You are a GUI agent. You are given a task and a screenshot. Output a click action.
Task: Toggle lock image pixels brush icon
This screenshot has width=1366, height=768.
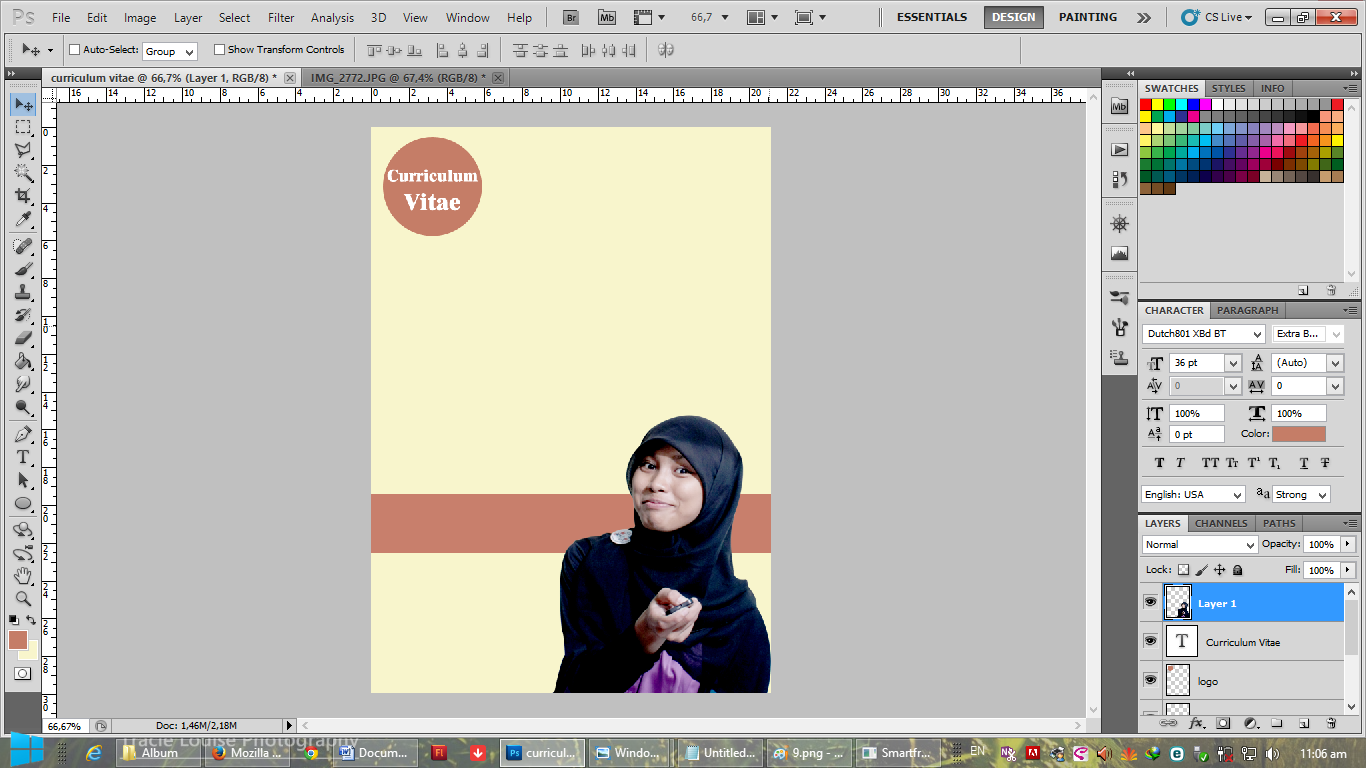pyautogui.click(x=1201, y=570)
